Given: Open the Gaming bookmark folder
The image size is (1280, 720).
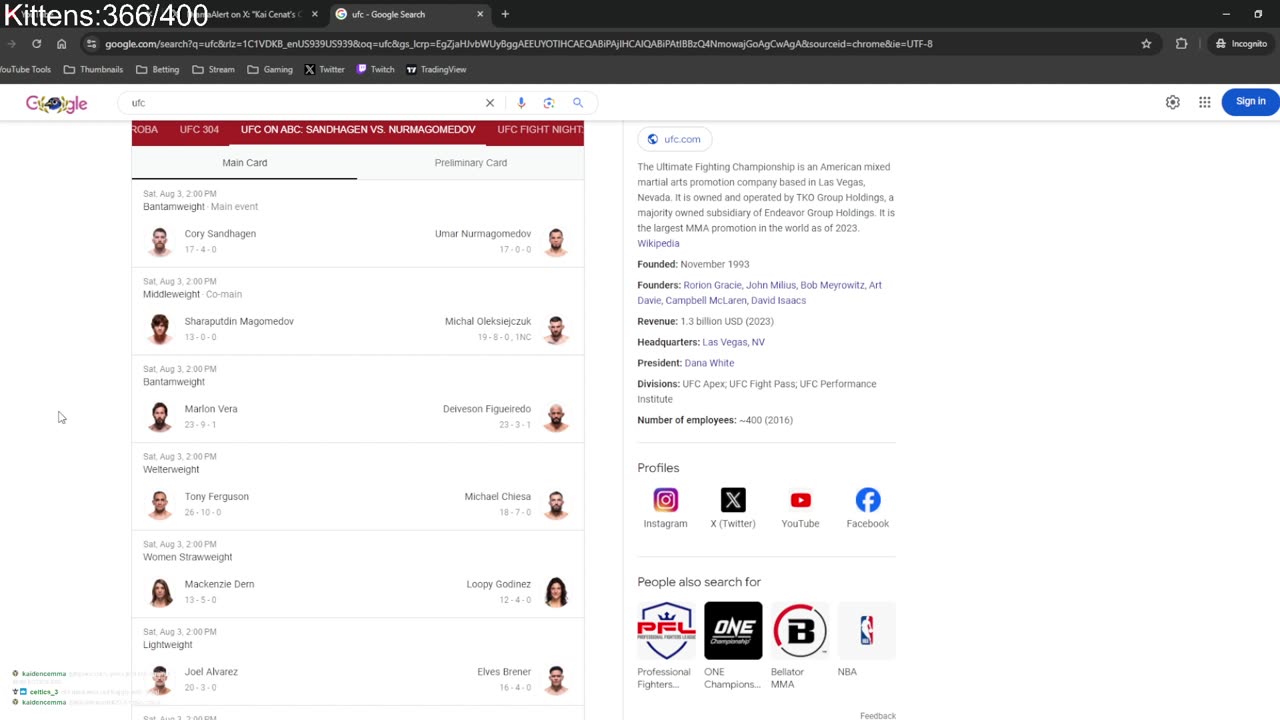Looking at the screenshot, I should [270, 70].
